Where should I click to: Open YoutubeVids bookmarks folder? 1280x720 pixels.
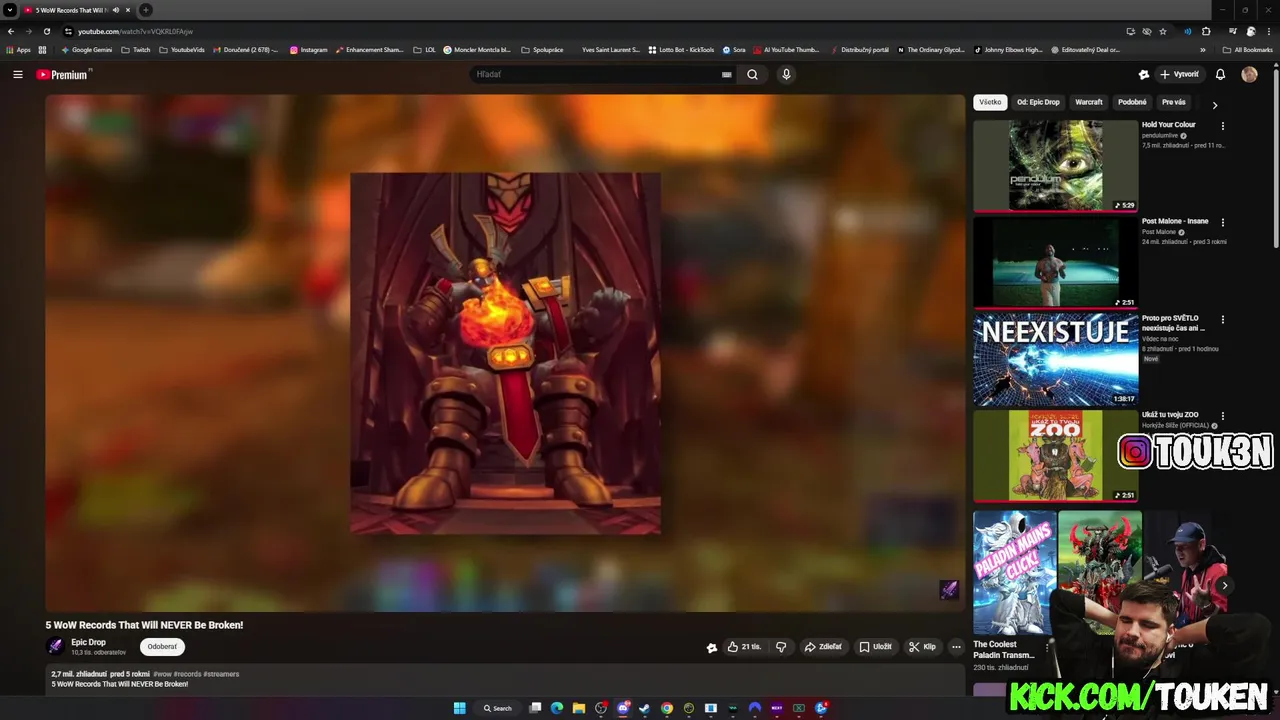(x=182, y=49)
